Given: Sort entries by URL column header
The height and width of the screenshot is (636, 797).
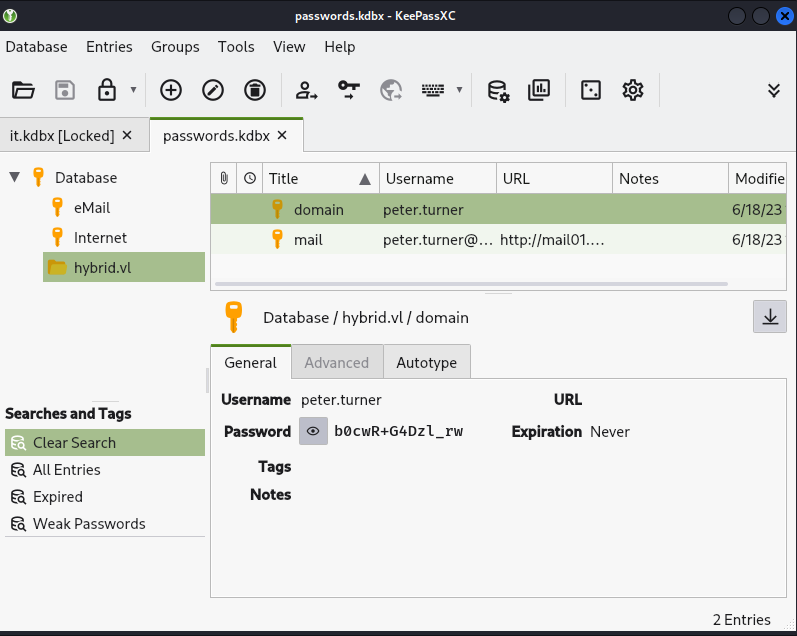Looking at the screenshot, I should tap(554, 178).
